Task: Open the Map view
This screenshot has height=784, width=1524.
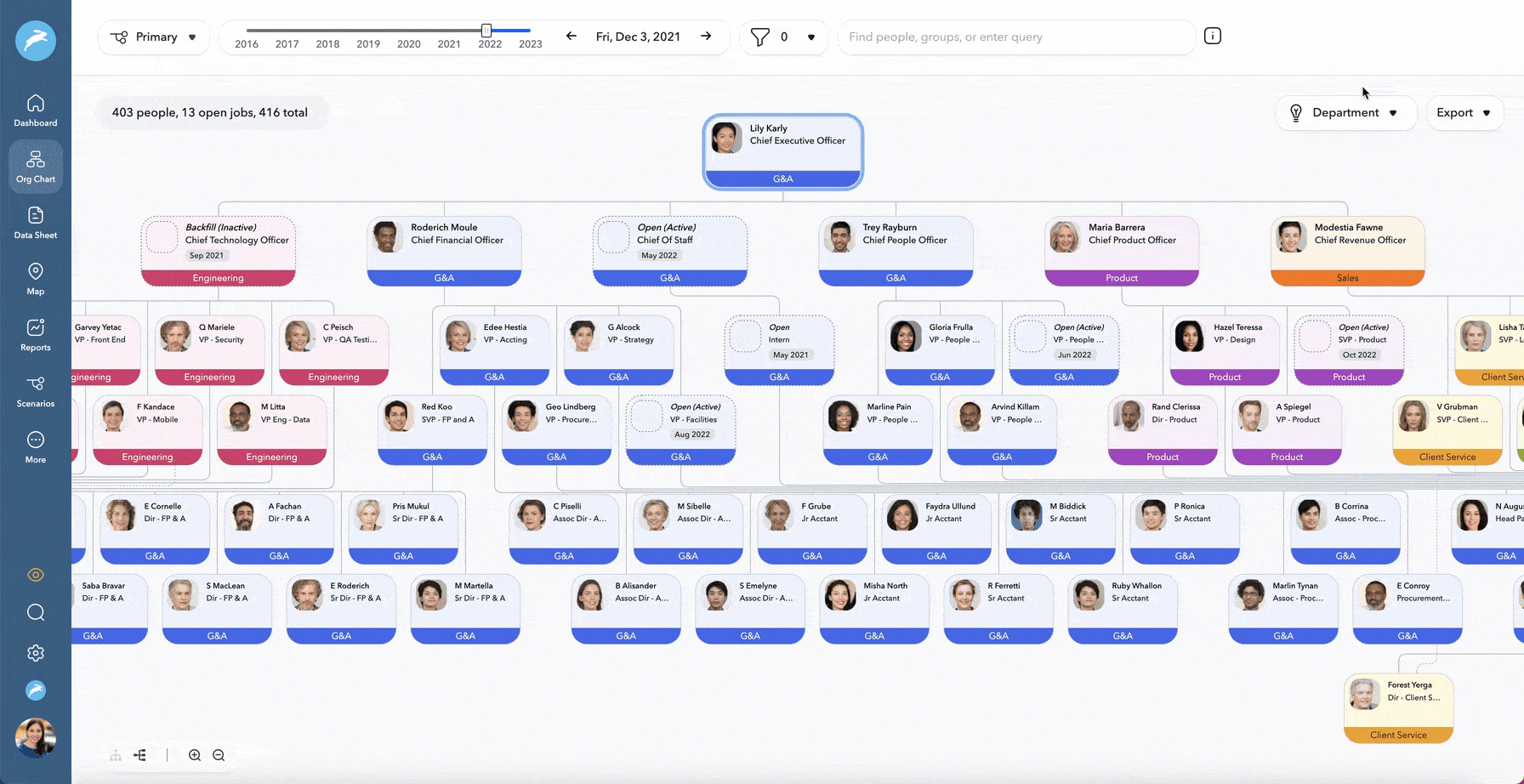Action: [x=35, y=277]
